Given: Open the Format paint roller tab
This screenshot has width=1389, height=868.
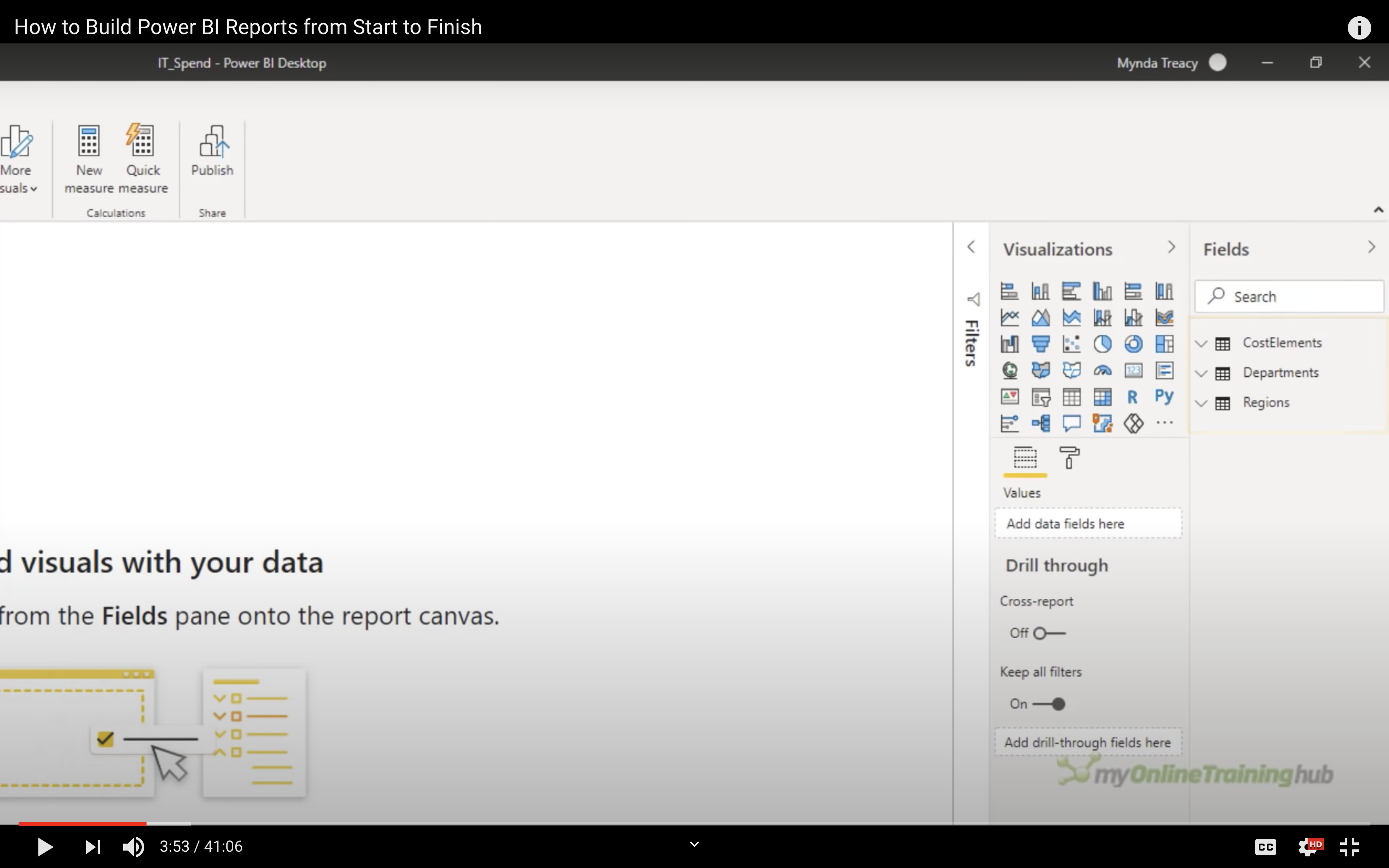Looking at the screenshot, I should [1069, 458].
